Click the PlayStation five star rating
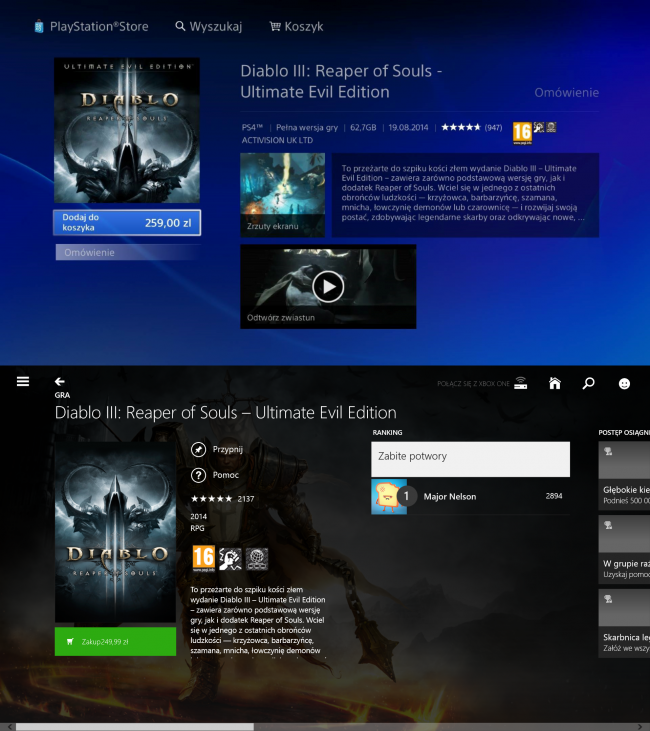Image resolution: width=650 pixels, height=731 pixels. [x=461, y=127]
